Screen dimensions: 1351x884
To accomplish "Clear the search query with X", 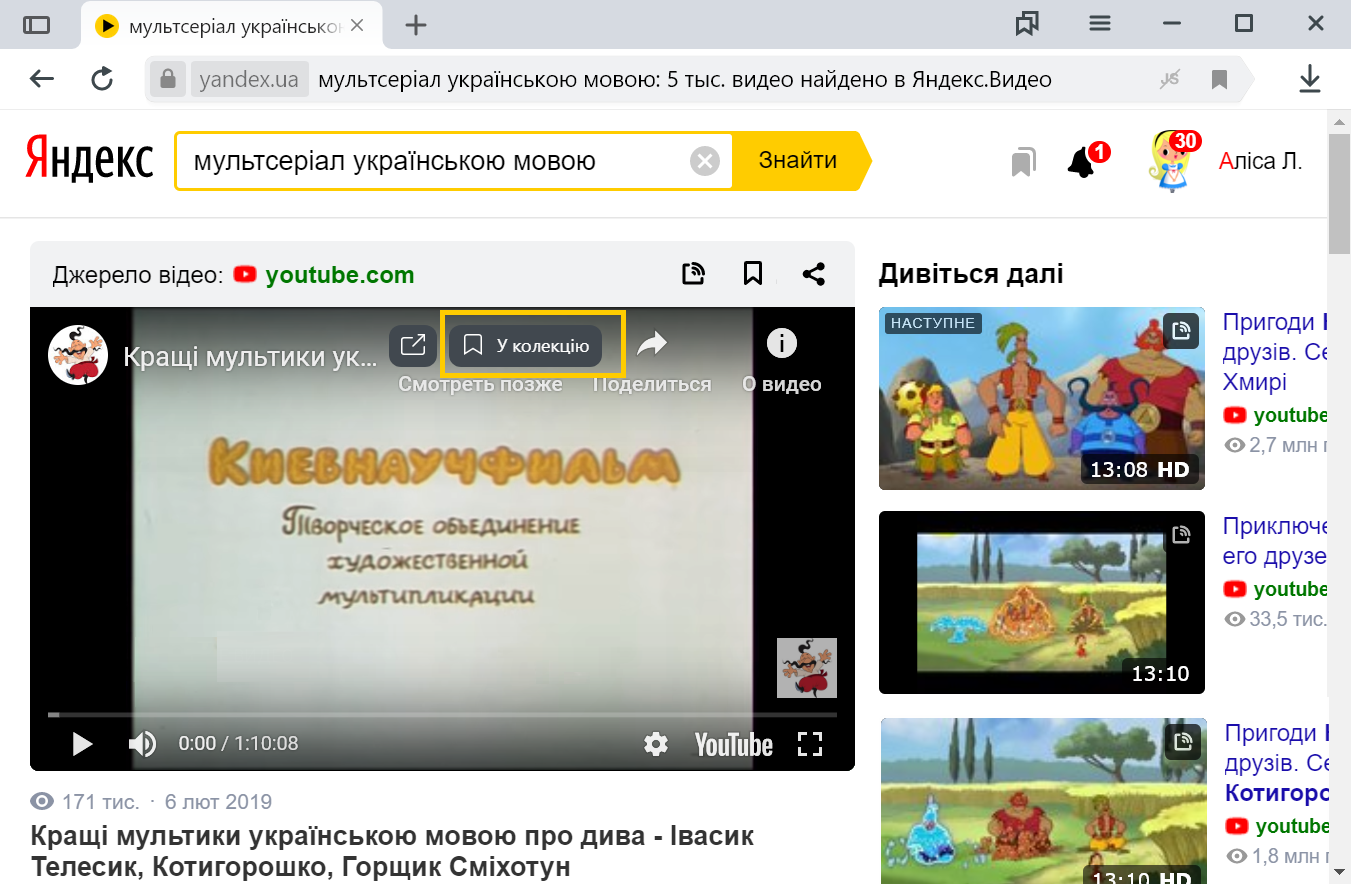I will pyautogui.click(x=705, y=161).
